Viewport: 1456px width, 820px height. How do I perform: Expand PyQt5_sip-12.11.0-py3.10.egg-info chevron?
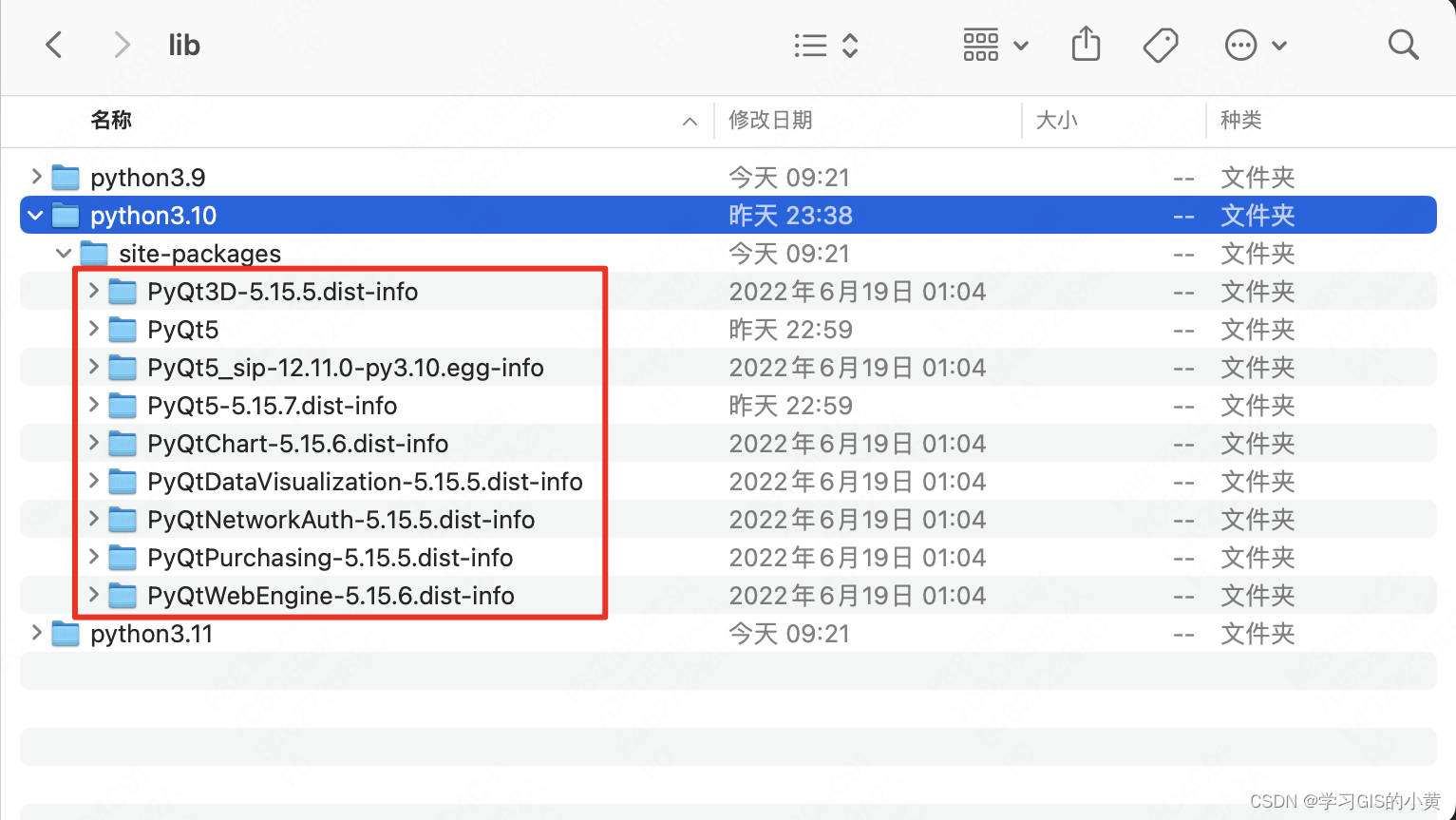(93, 367)
